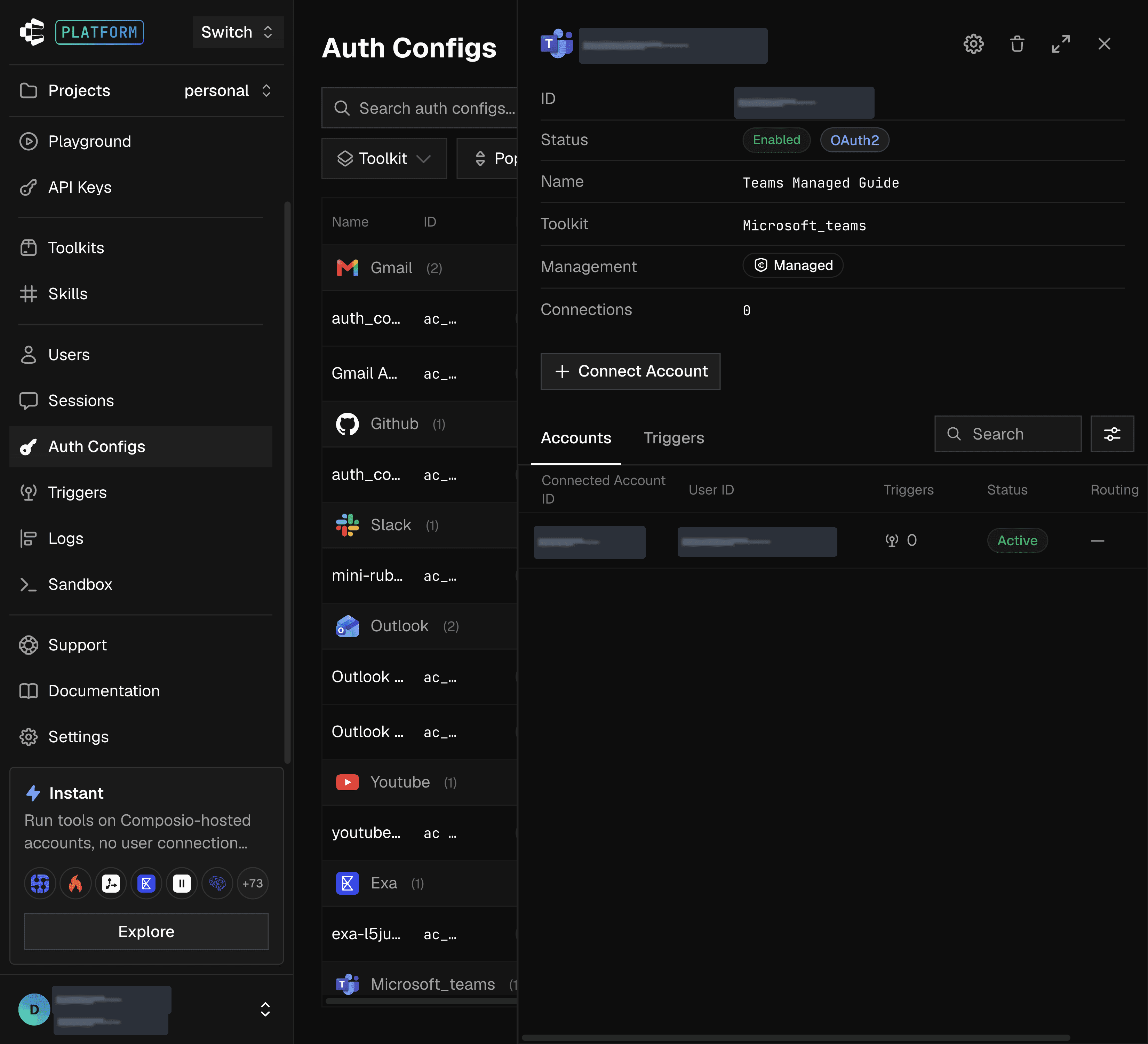Open Sessions in the sidebar
Screen dimensions: 1148x1044
tap(141, 401)
